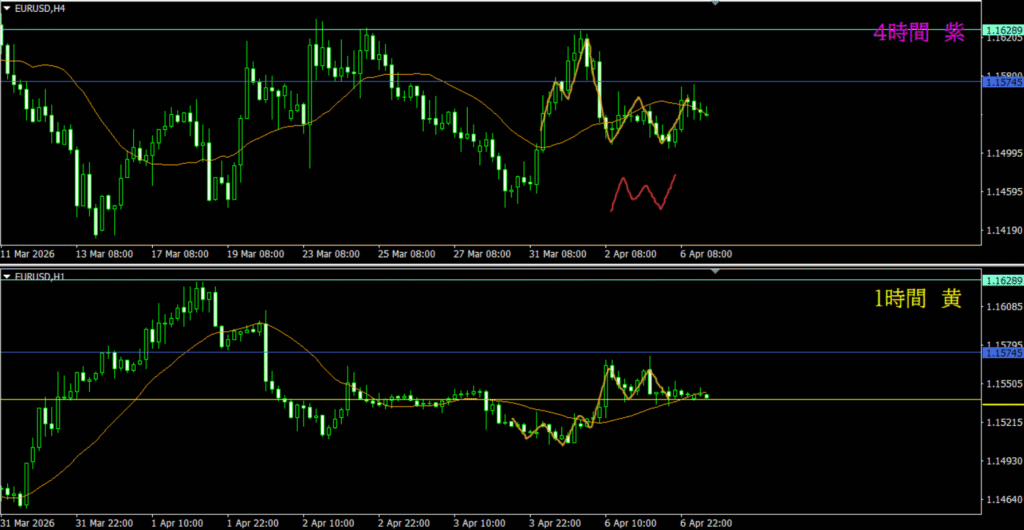This screenshot has height=530, width=1024.
Task: Select the magenta 4時間 紫 text label
Action: [918, 33]
